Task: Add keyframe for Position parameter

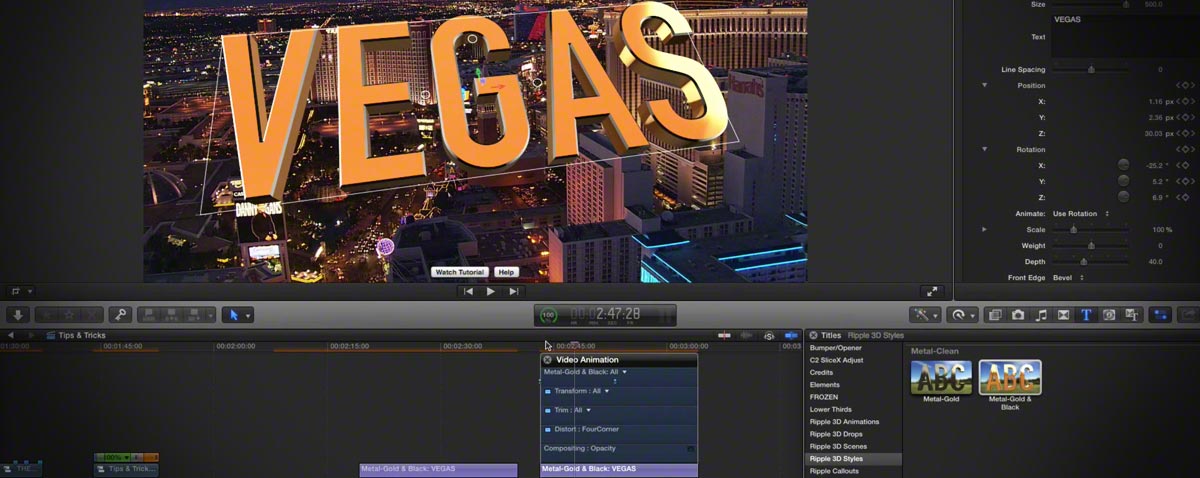Action: click(x=1185, y=85)
